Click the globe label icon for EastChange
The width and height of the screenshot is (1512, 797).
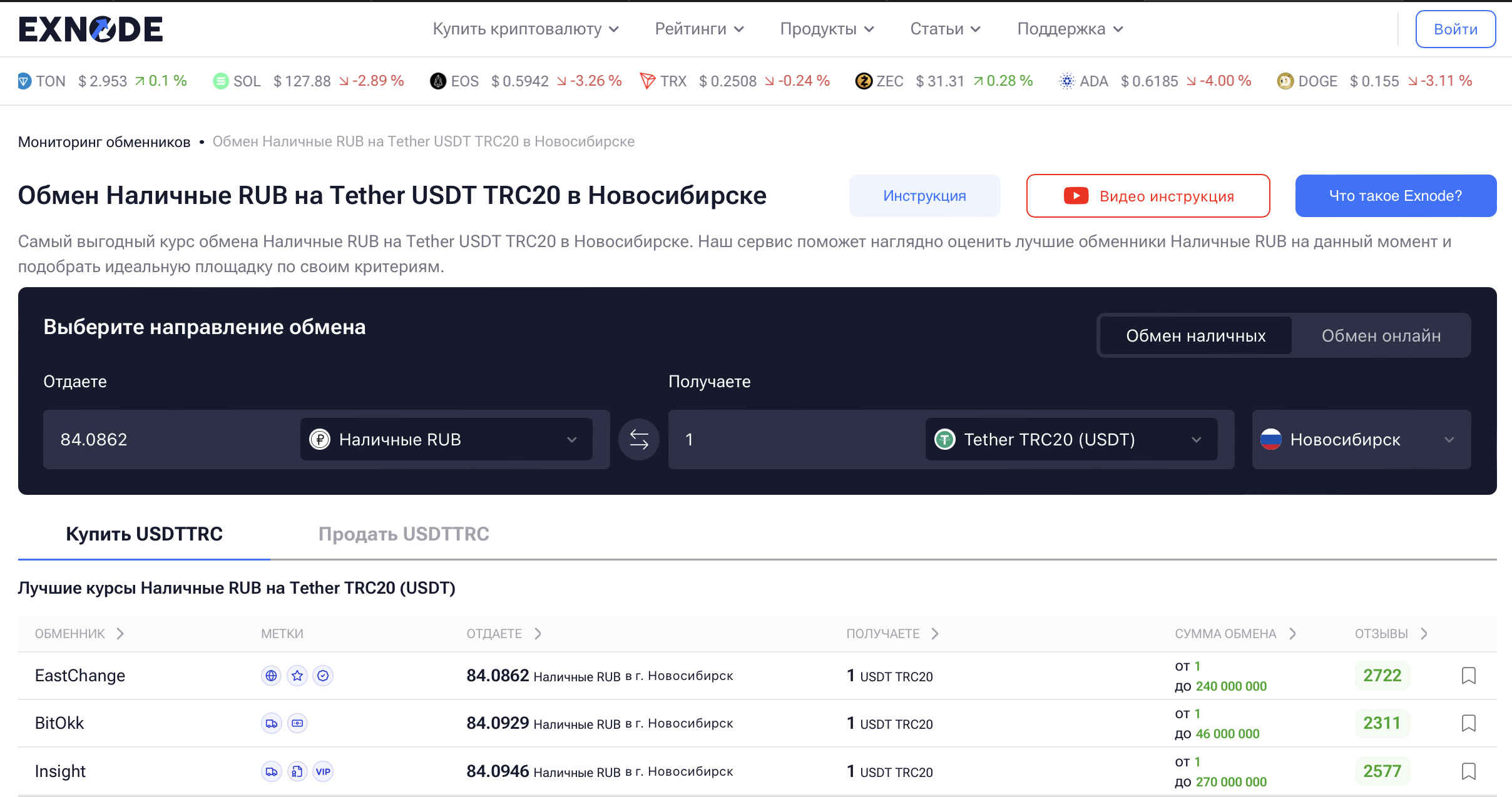tap(271, 676)
